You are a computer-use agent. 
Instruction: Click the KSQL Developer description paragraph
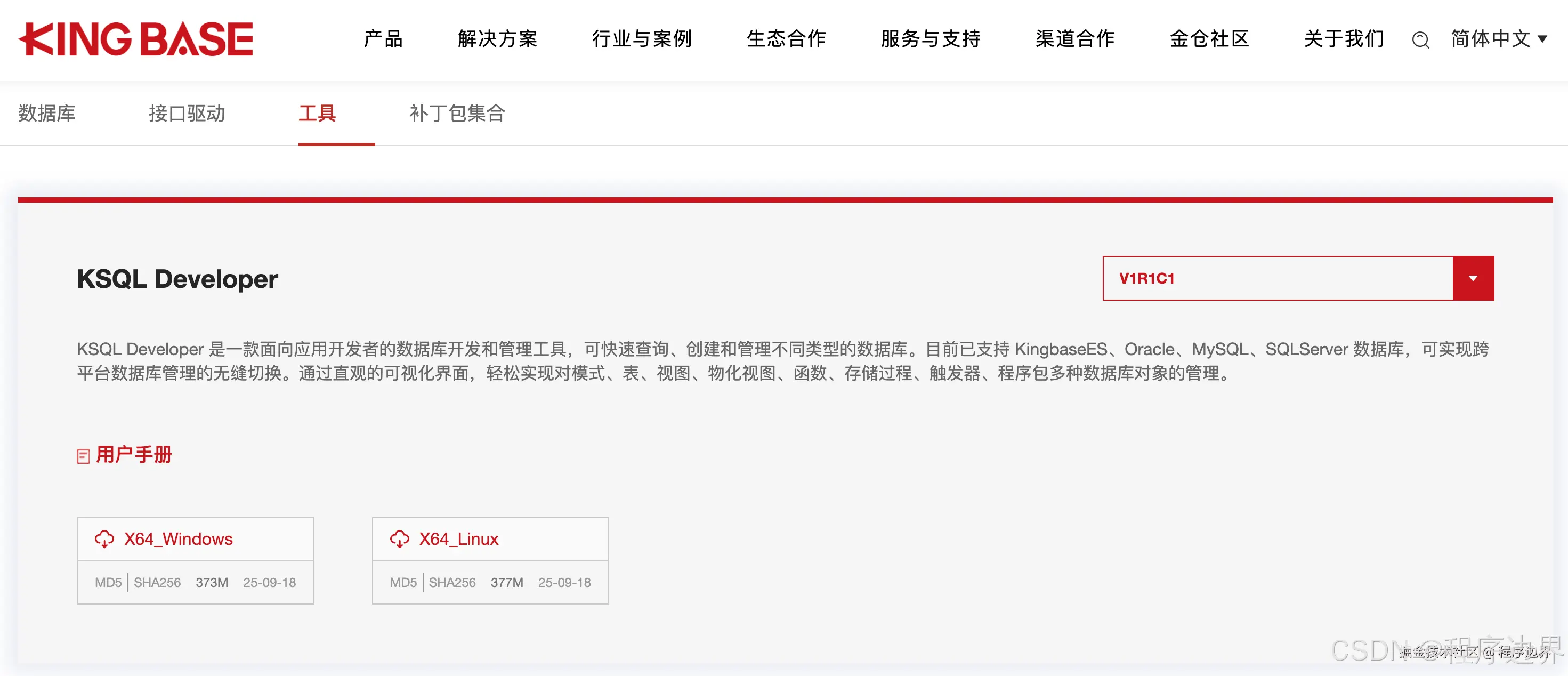783,361
